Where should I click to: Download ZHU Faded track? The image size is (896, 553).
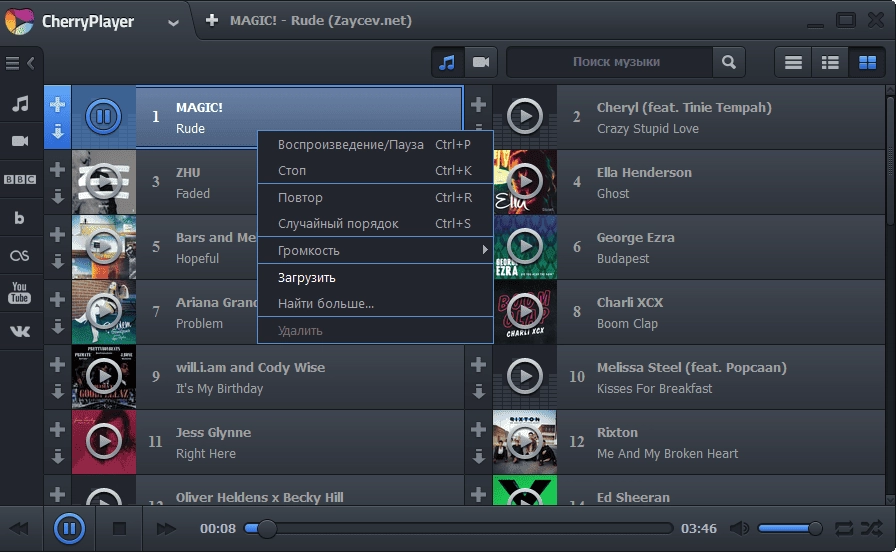tap(57, 197)
